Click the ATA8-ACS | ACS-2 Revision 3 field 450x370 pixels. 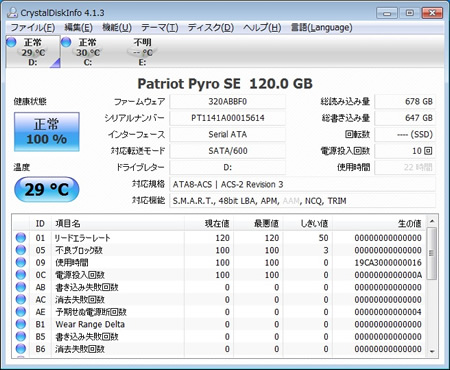pyautogui.click(x=303, y=184)
